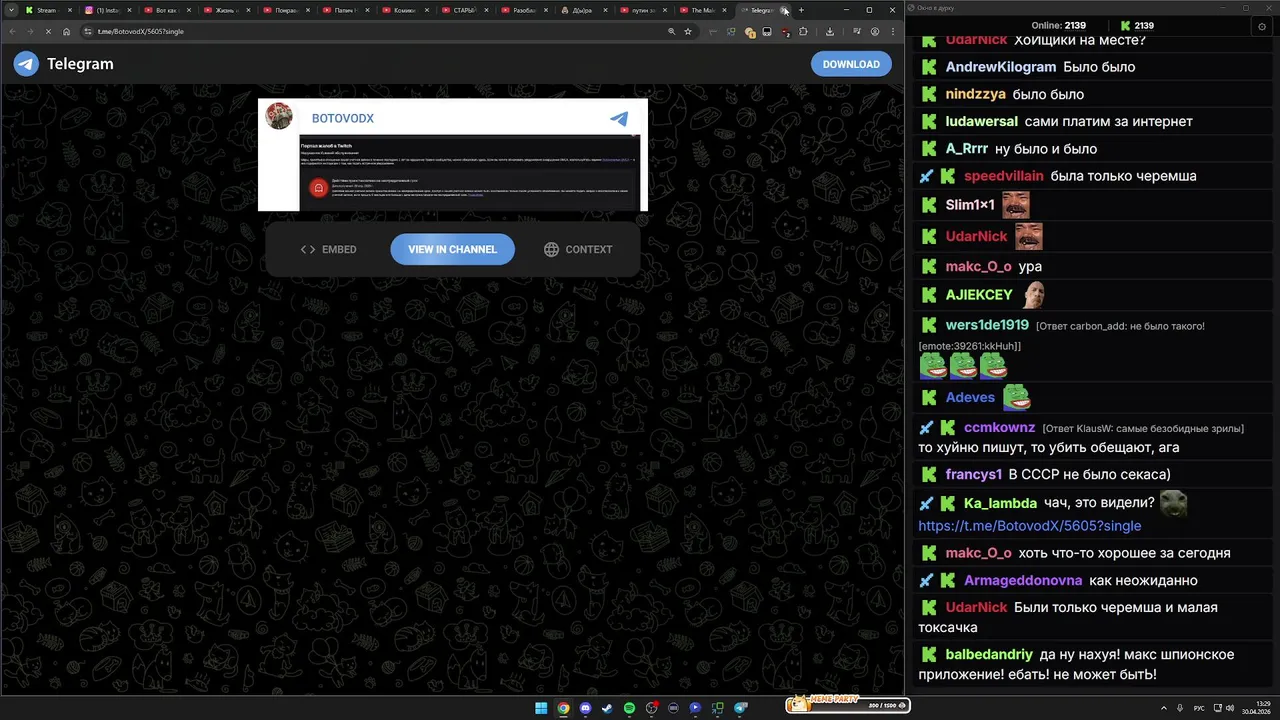The height and width of the screenshot is (720, 1280).
Task: Click username balbedandriy in chat
Action: click(x=989, y=655)
